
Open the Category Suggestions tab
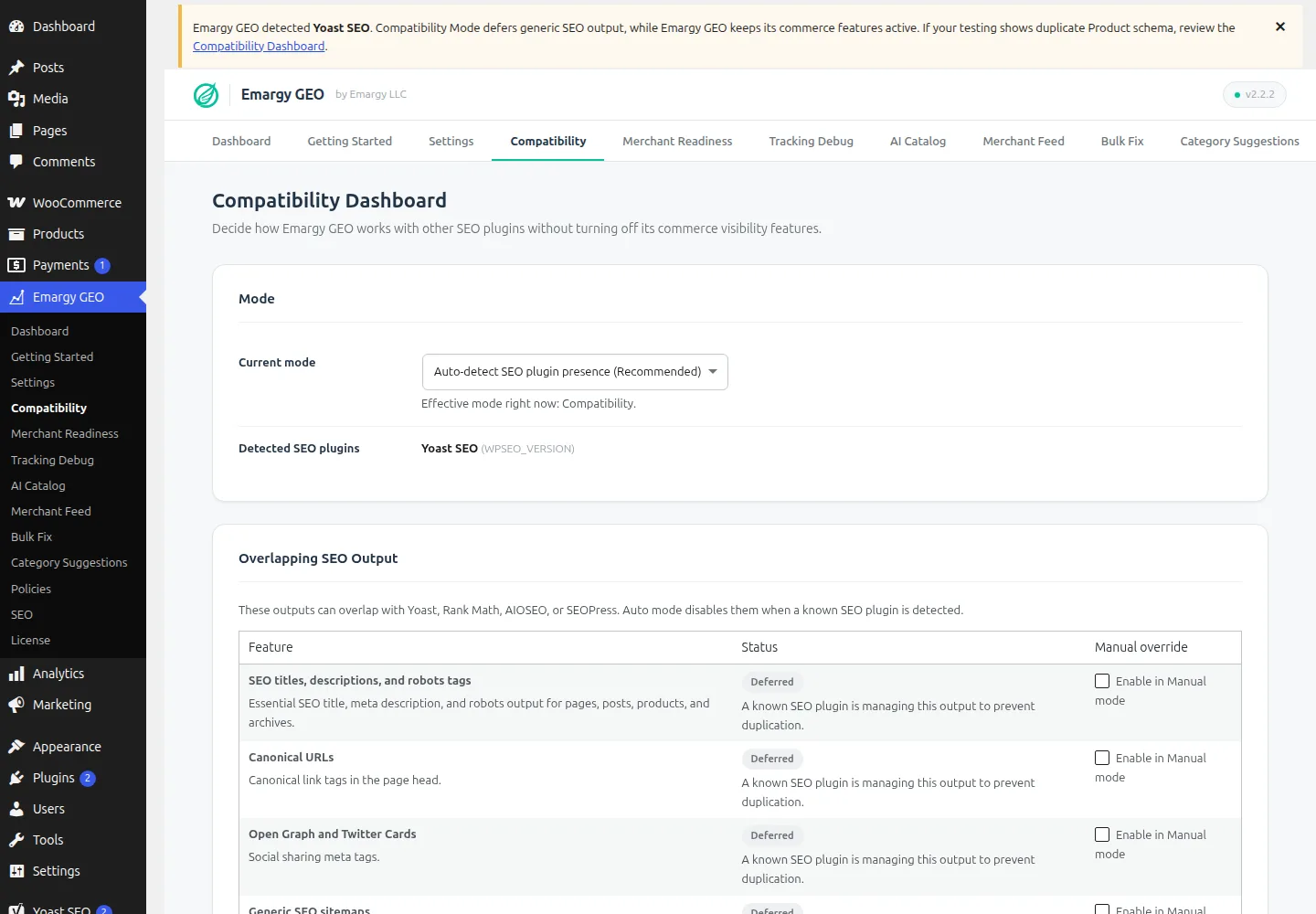(x=1239, y=141)
